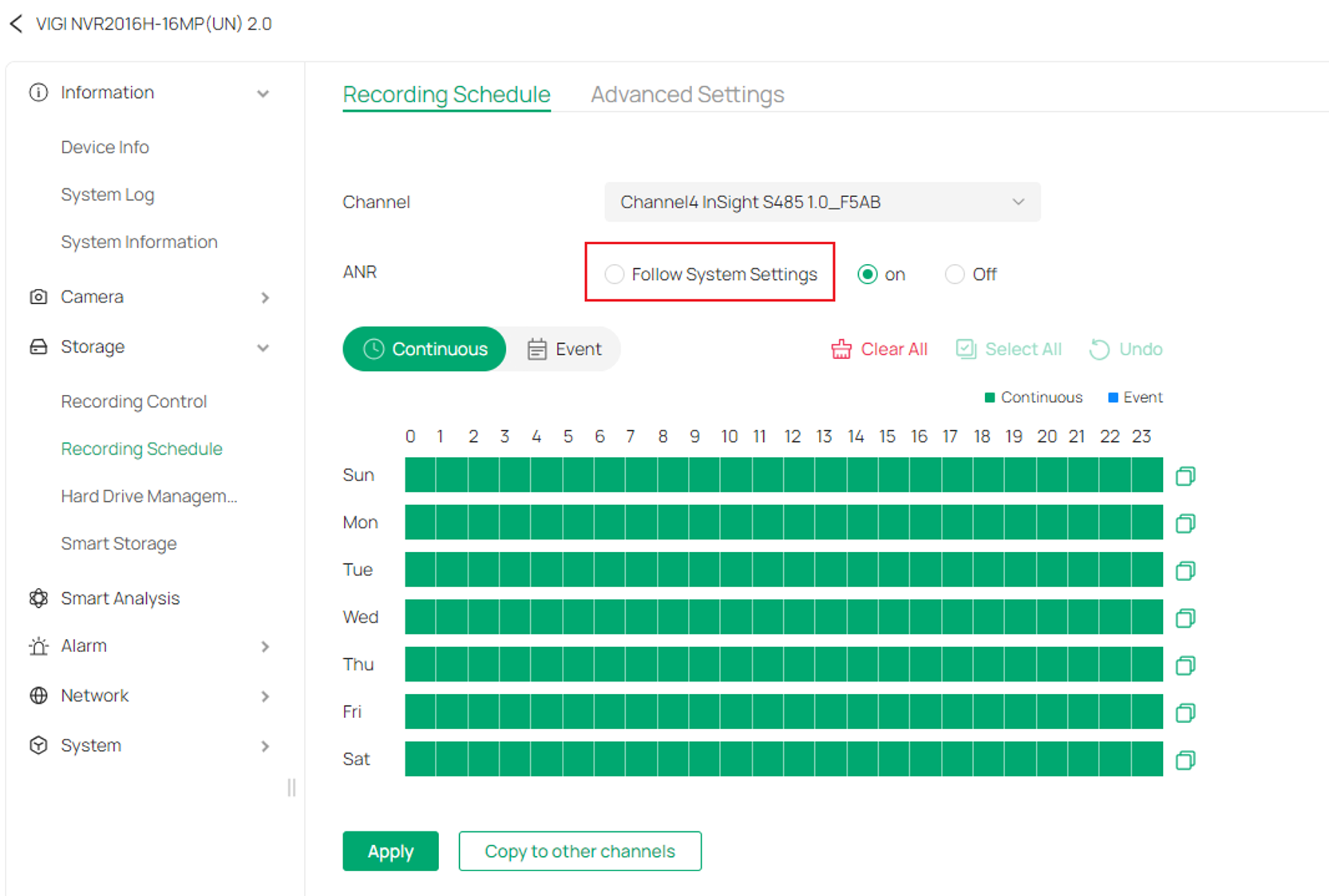1329x896 pixels.
Task: Expand the Camera section chevron
Action: [x=265, y=298]
